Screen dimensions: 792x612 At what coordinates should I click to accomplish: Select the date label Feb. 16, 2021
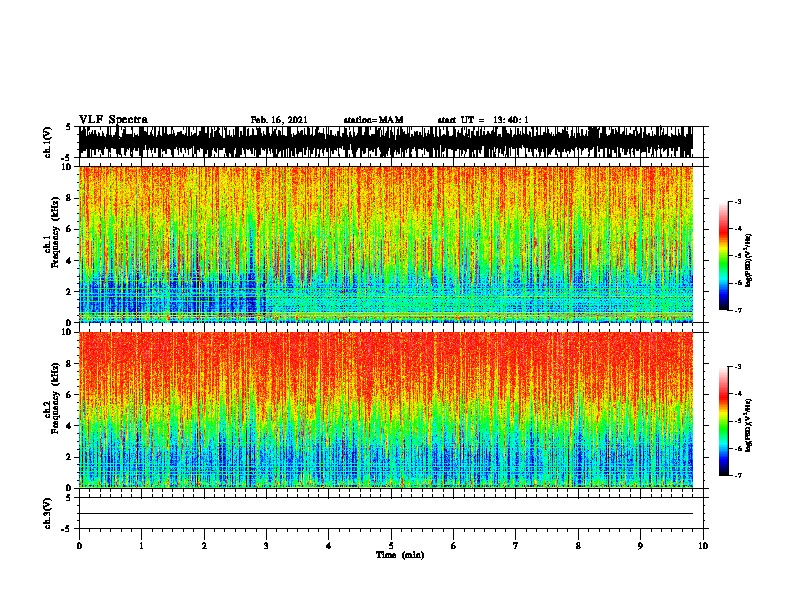(x=279, y=120)
